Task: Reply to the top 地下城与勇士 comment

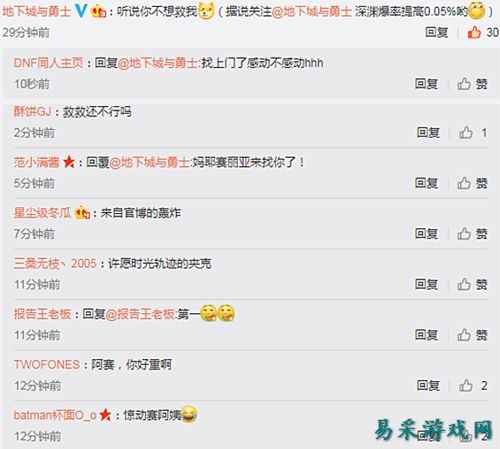Action: [437, 32]
